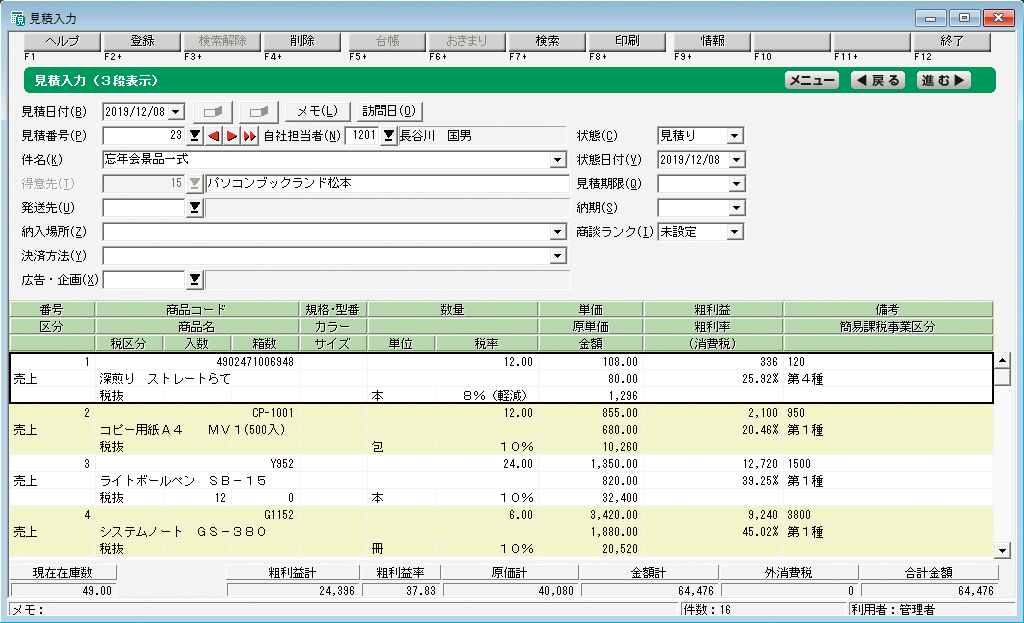Image resolution: width=1024 pixels, height=623 pixels.
Task: Open the 商談ランク dropdown
Action: click(735, 232)
